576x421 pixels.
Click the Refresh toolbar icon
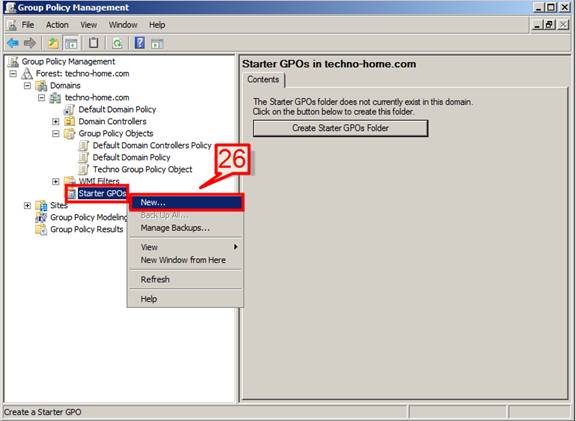click(x=117, y=43)
